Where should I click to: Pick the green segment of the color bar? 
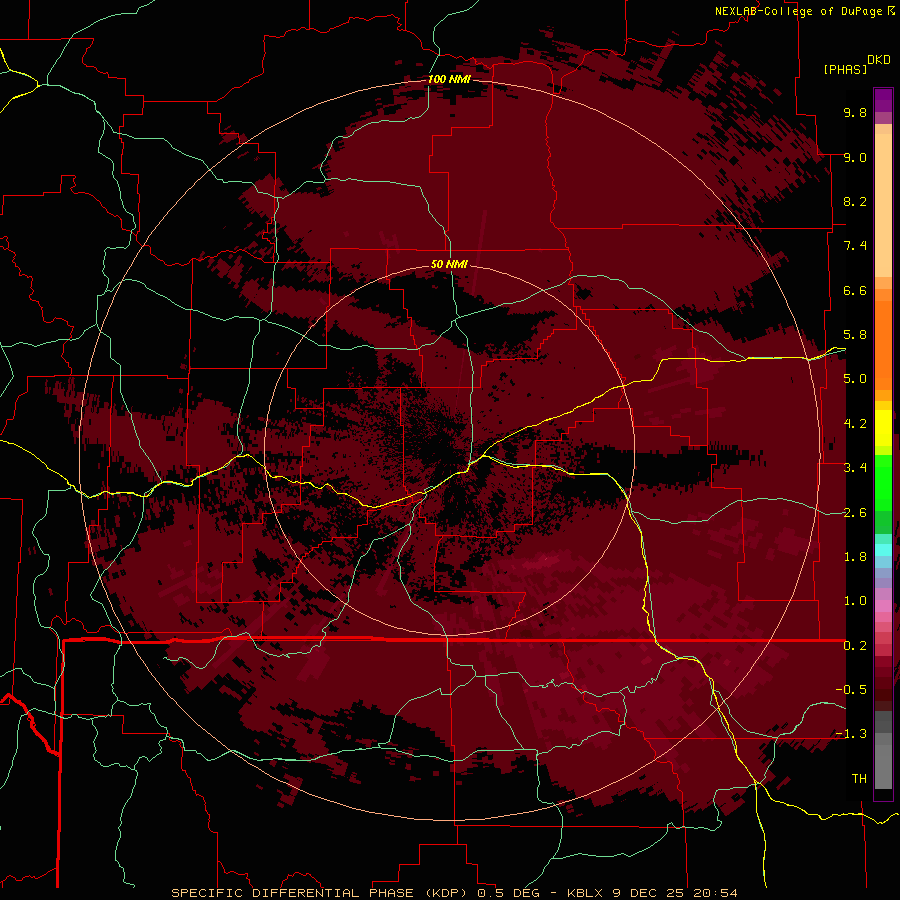tap(883, 482)
